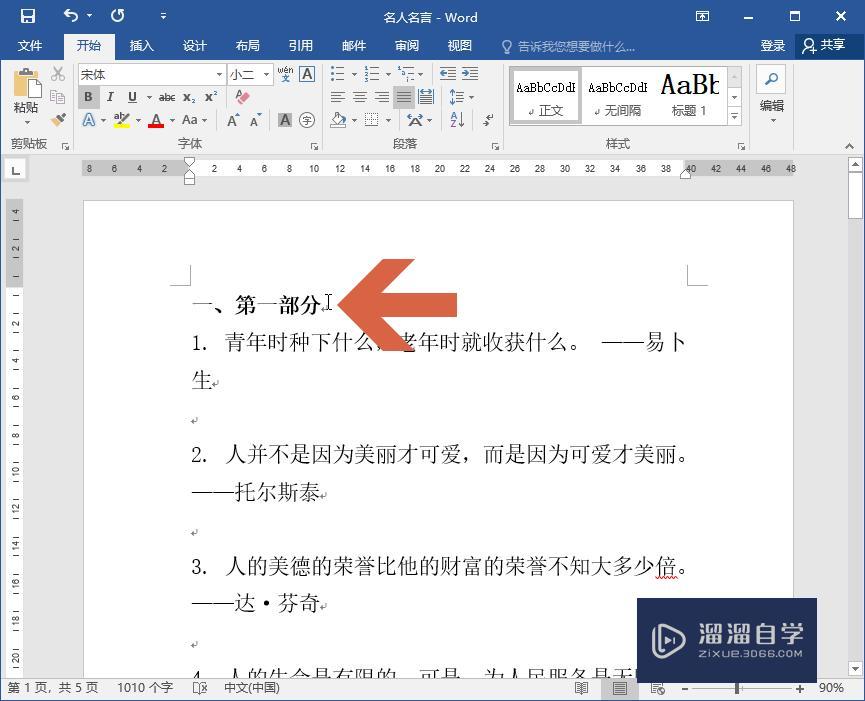
Task: Click Clear All Formatting eraser icon
Action: click(x=242, y=97)
